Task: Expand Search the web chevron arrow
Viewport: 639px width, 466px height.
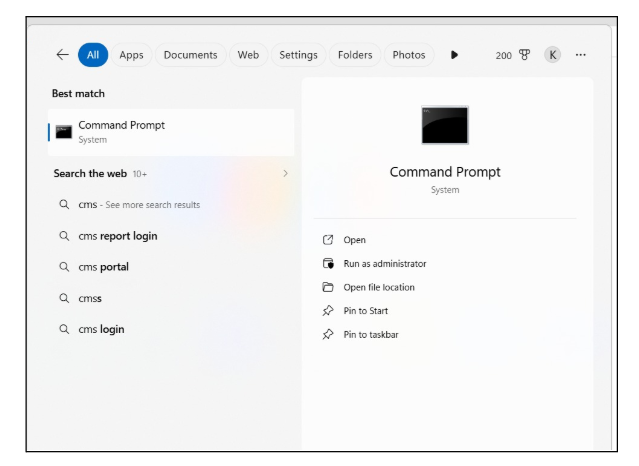Action: [x=285, y=174]
